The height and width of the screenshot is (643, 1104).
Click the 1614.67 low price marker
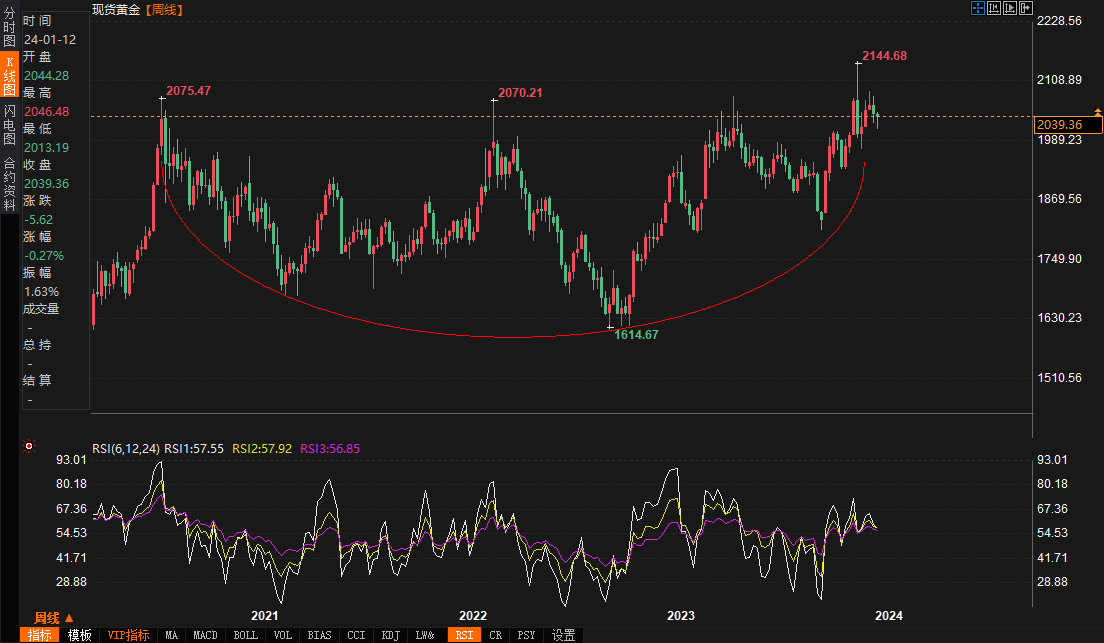pos(636,335)
